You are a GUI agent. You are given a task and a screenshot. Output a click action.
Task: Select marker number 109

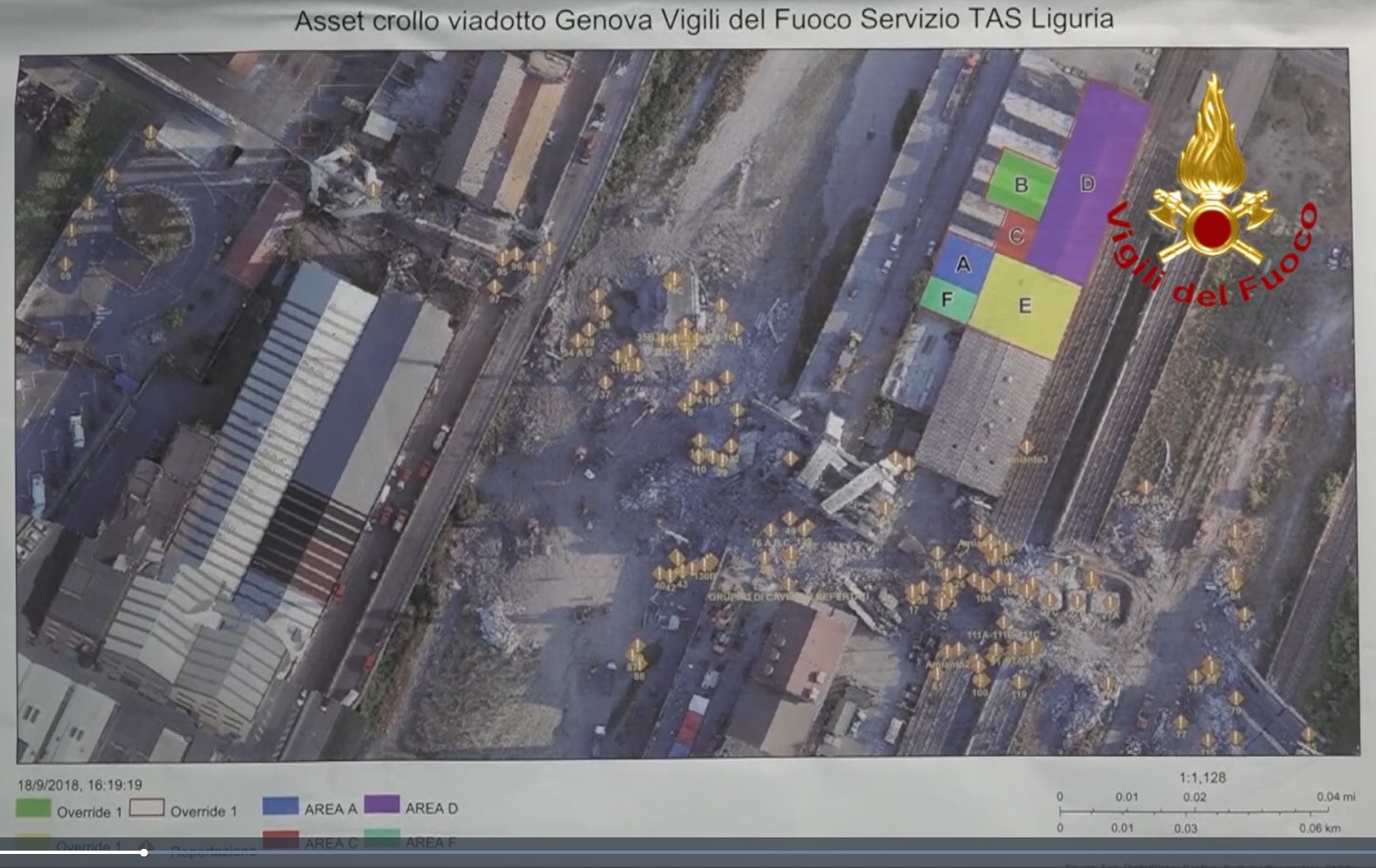click(x=1235, y=533)
